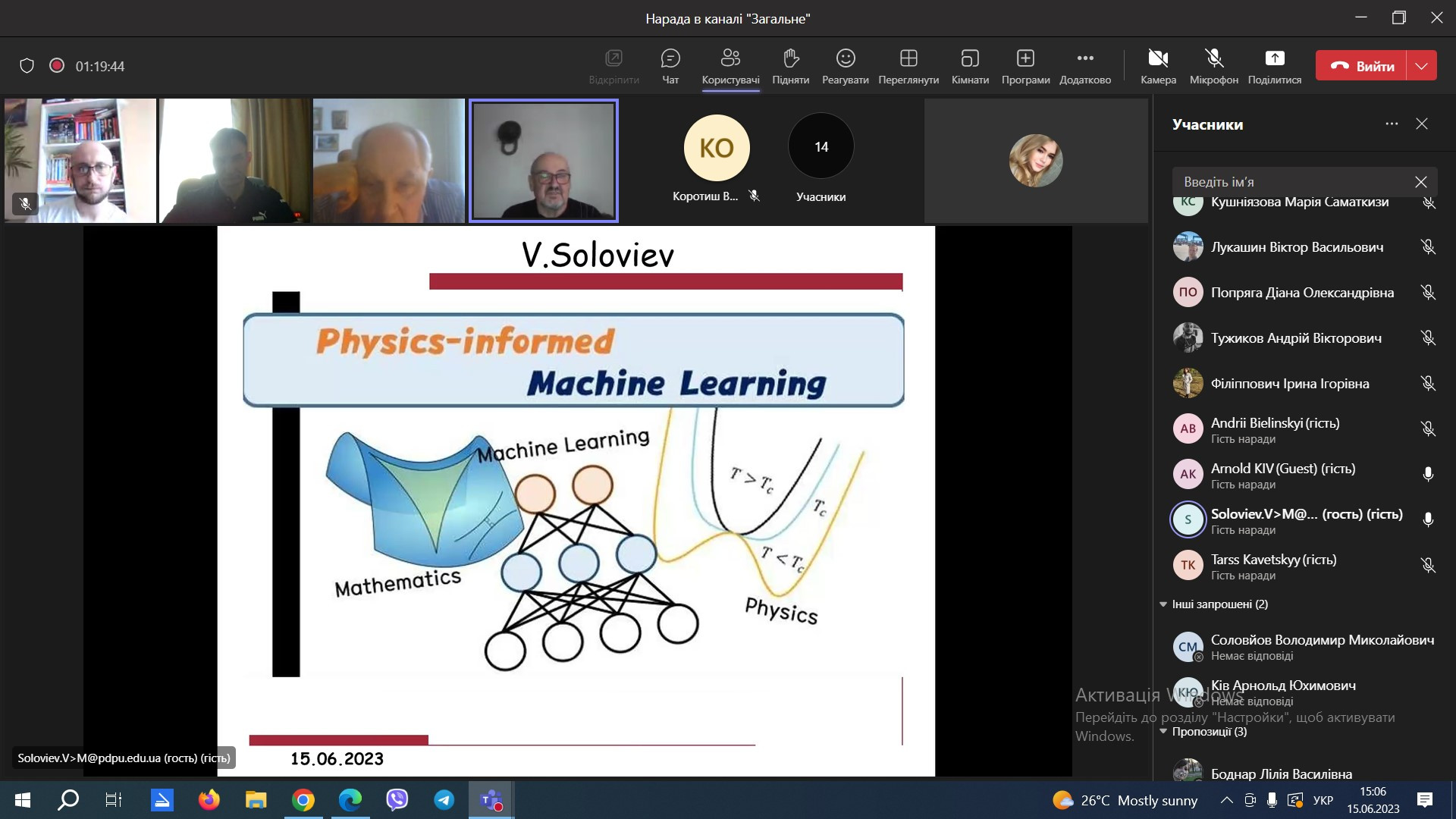Open dropdown arrow next to Leave button
1456x819 pixels.
1422,66
